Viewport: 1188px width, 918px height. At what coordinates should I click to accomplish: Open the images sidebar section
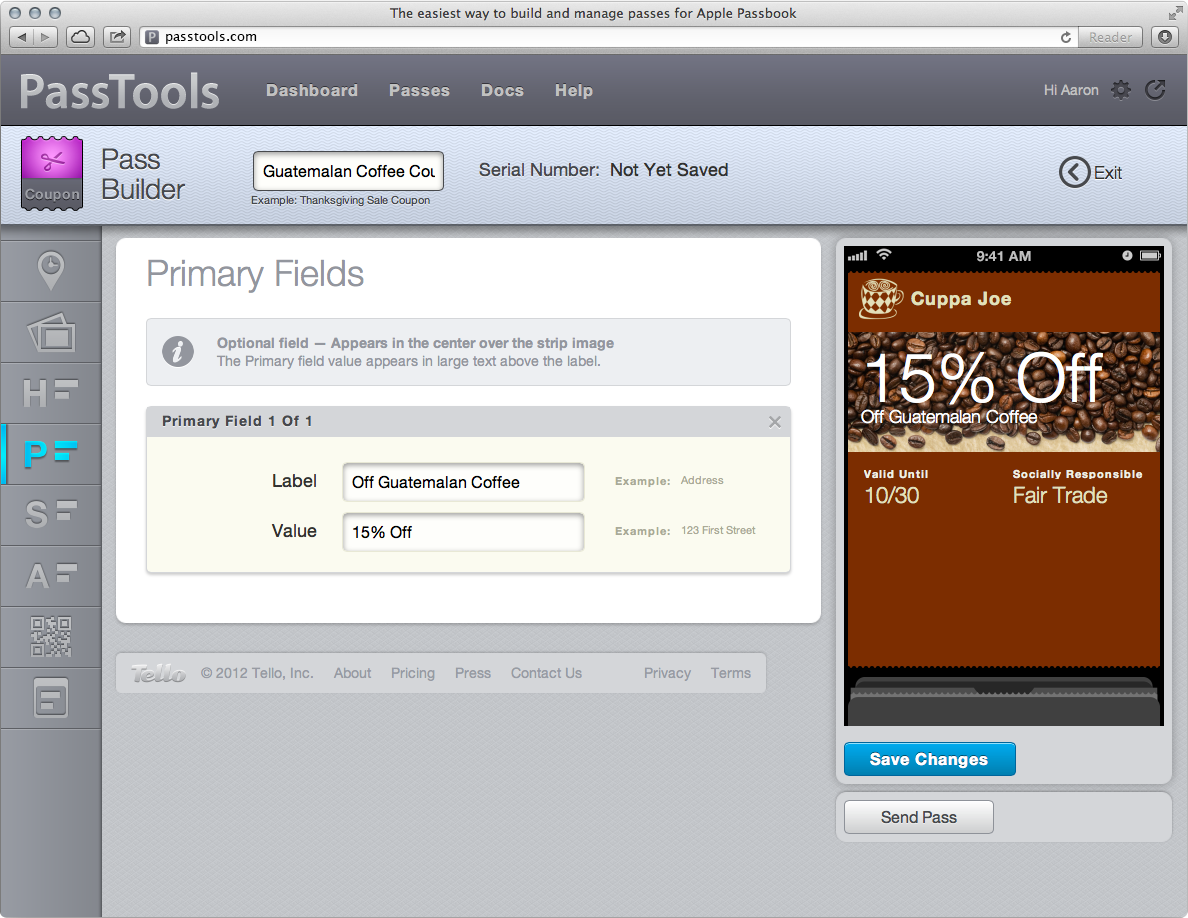[x=51, y=332]
